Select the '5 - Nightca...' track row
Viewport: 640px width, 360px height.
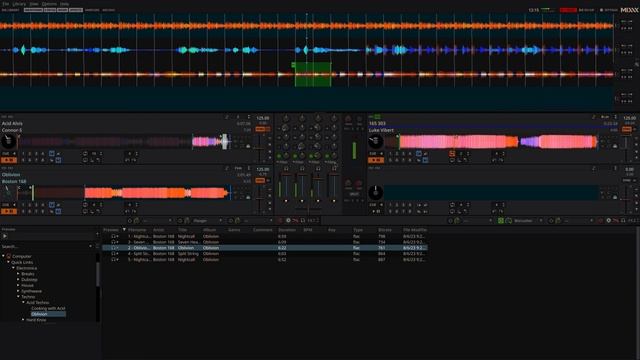264,259
